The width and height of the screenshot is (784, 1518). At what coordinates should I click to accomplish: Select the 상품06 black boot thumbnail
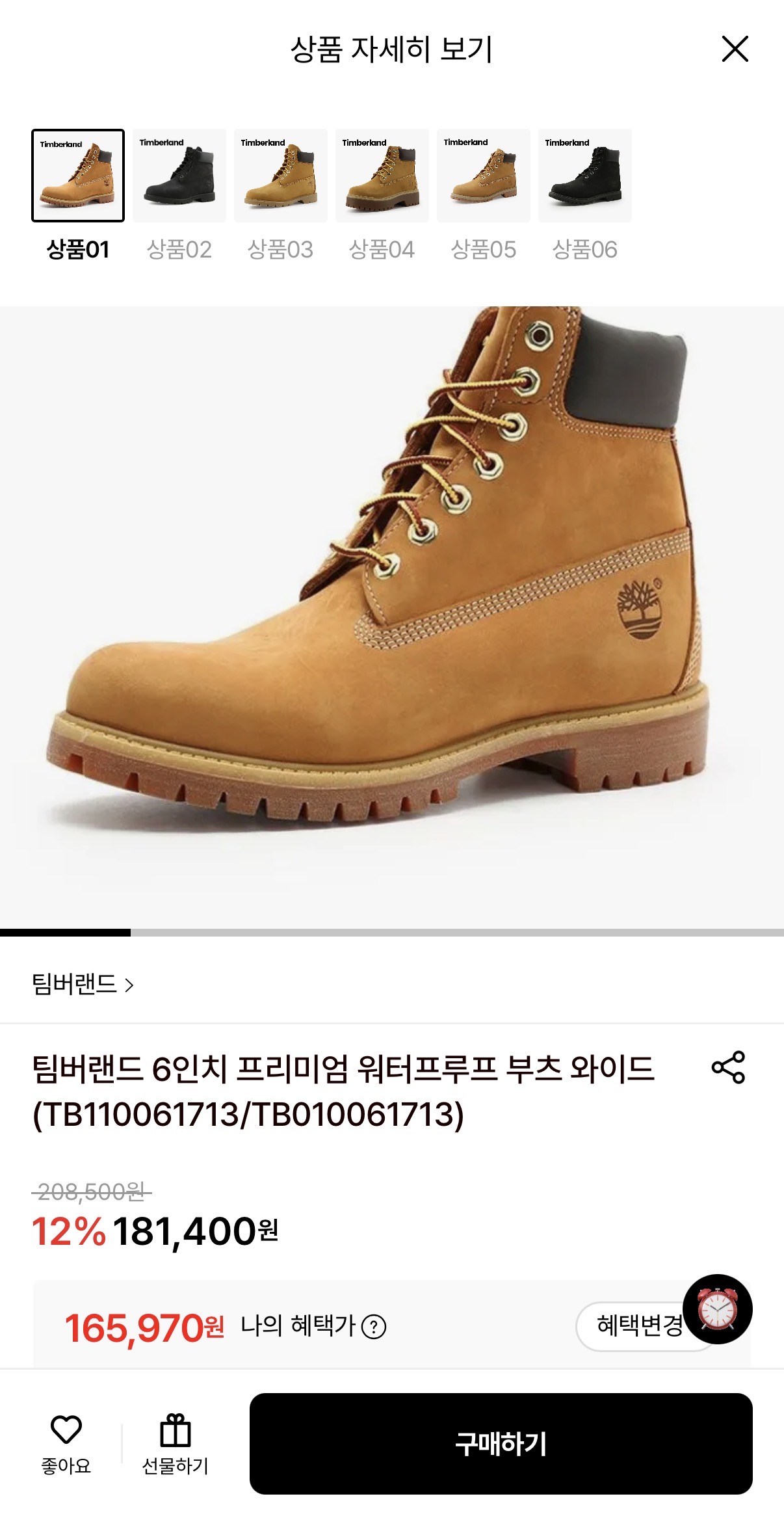585,176
